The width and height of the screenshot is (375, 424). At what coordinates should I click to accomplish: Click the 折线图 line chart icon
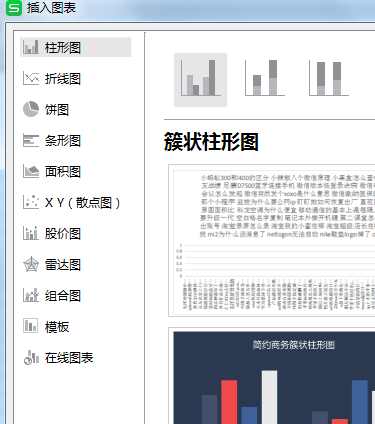[31, 78]
